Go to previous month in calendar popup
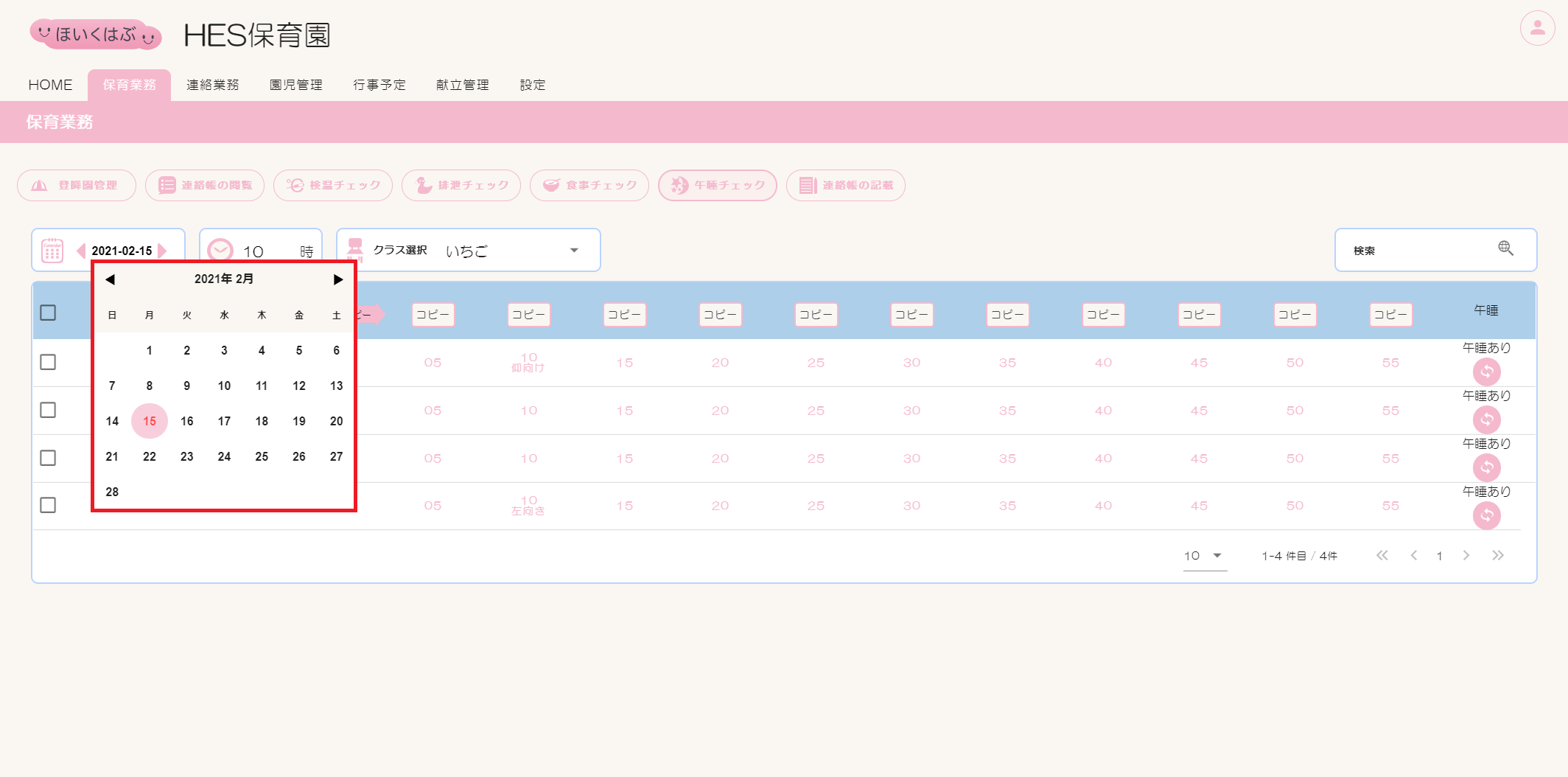The height and width of the screenshot is (777, 1568). tap(111, 279)
